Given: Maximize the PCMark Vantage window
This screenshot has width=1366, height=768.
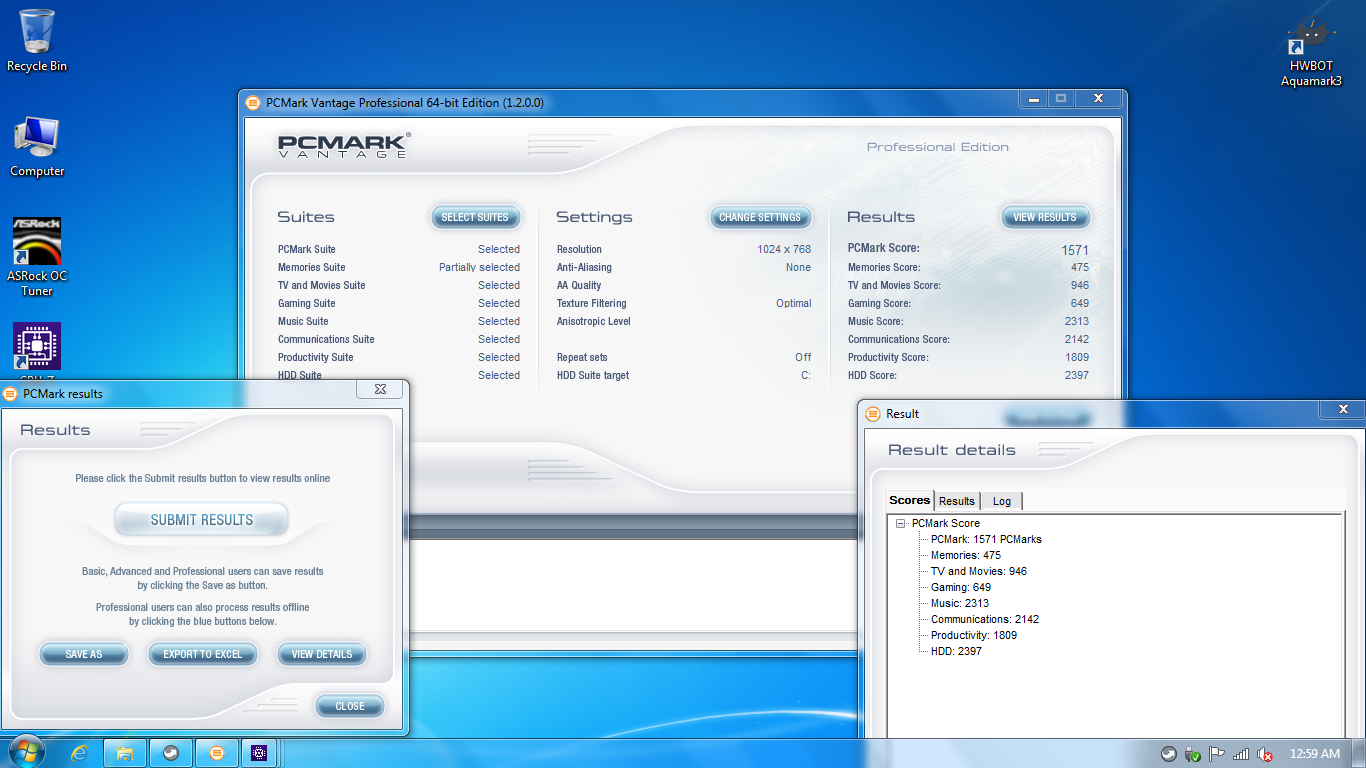Looking at the screenshot, I should coord(1061,98).
